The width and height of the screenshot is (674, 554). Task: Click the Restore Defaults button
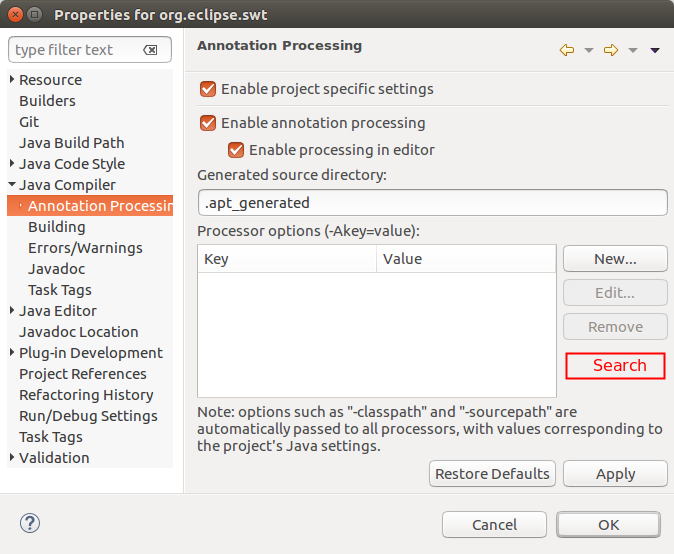pyautogui.click(x=492, y=474)
